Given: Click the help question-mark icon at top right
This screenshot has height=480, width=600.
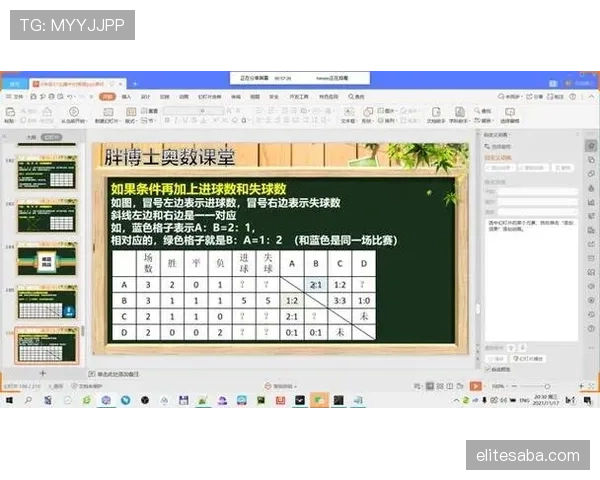Looking at the screenshot, I should 572,97.
